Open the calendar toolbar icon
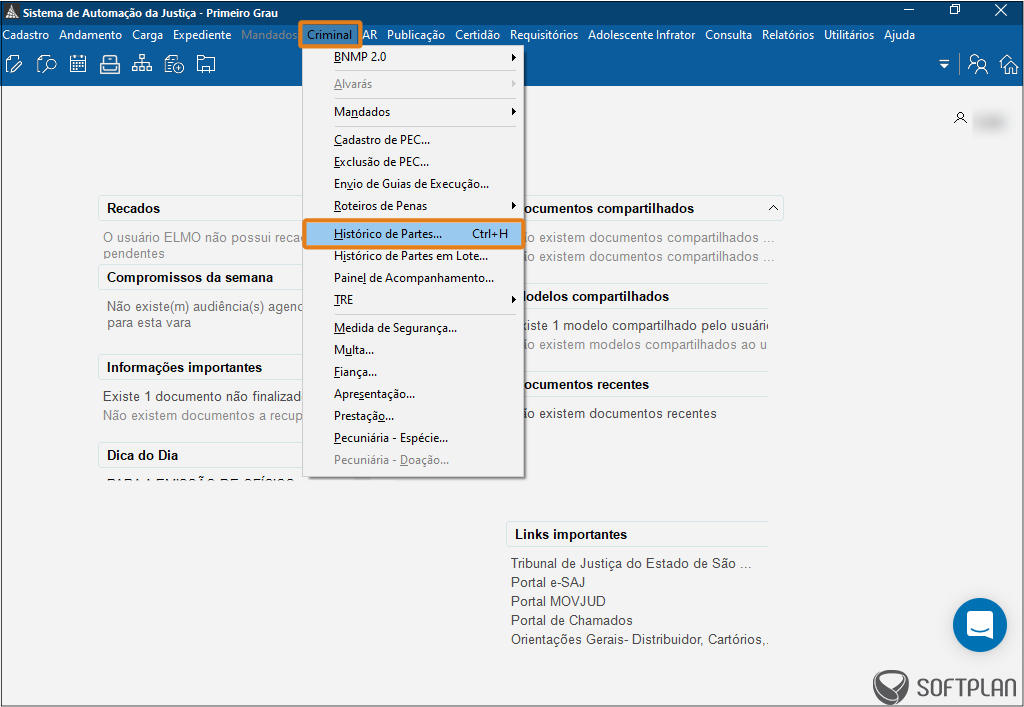 pyautogui.click(x=78, y=64)
